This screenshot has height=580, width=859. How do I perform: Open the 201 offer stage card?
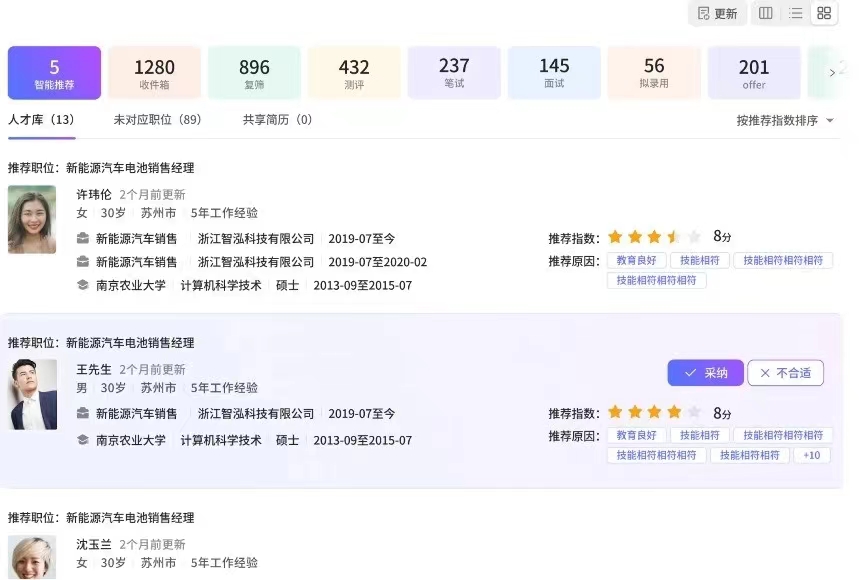754,72
